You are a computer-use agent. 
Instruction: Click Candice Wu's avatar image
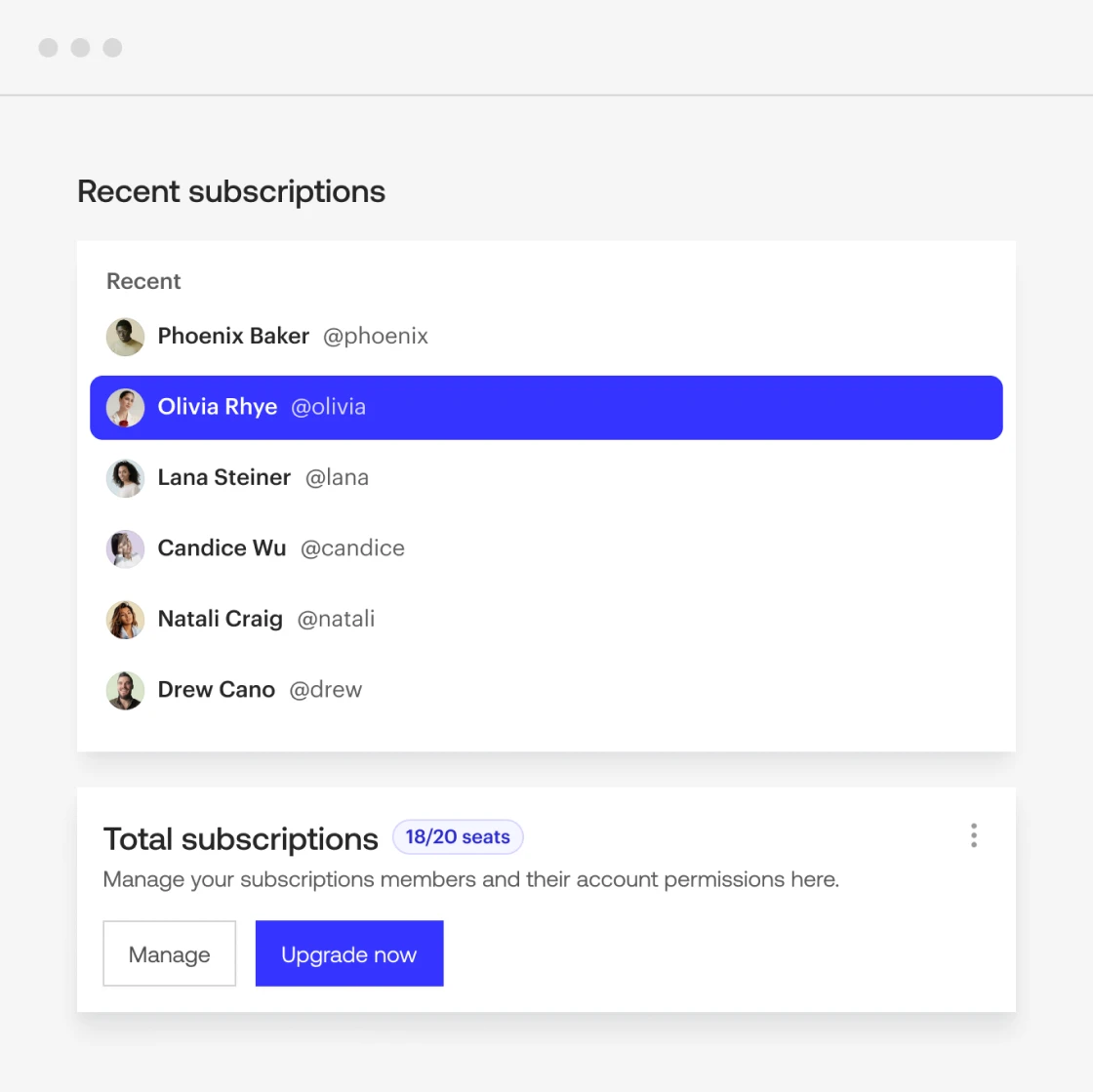point(125,548)
